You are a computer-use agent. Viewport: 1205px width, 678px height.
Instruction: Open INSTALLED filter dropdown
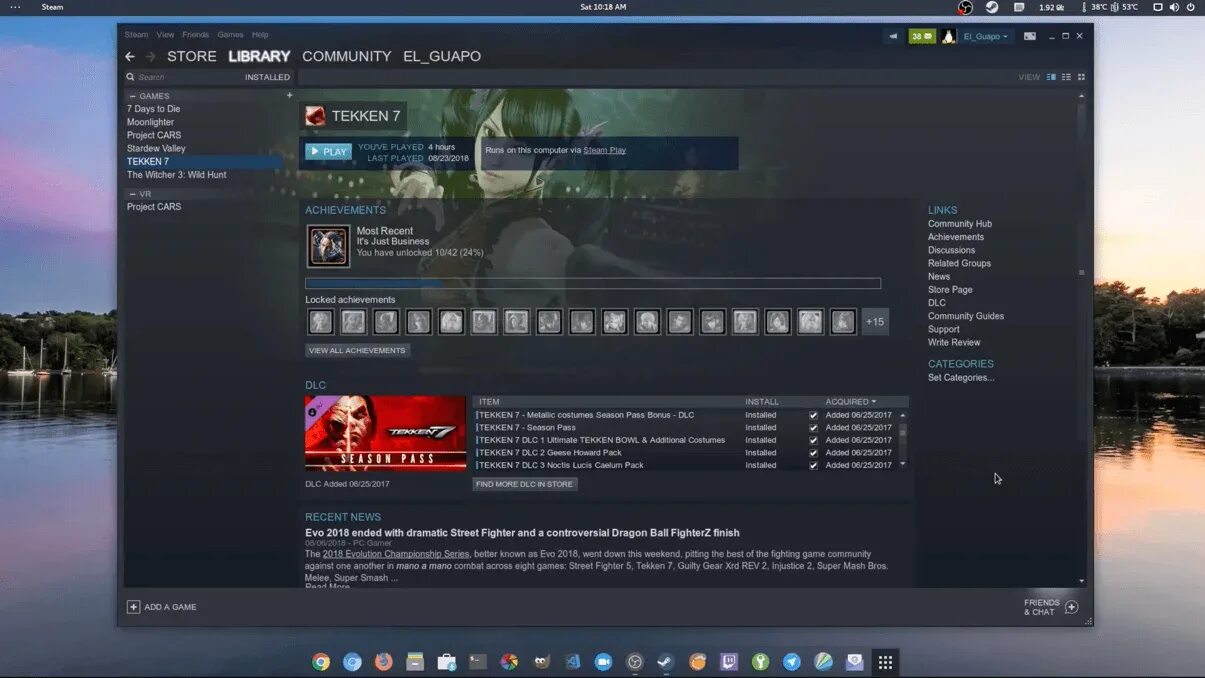pos(267,77)
